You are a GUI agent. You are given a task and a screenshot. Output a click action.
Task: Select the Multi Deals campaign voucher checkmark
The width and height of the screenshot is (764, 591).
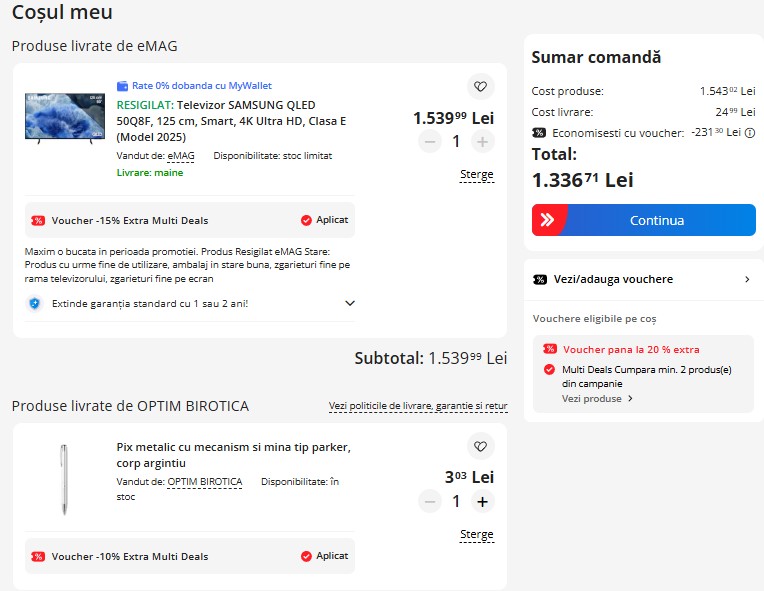point(549,370)
